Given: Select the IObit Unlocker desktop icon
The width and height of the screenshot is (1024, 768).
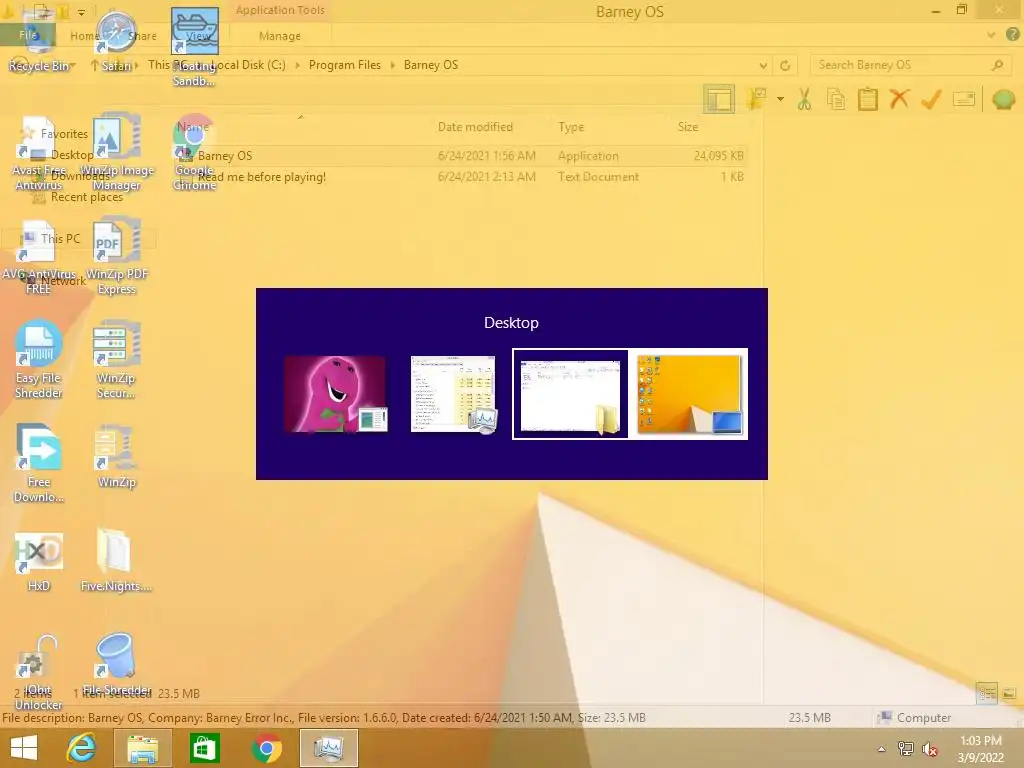Looking at the screenshot, I should click(39, 673).
